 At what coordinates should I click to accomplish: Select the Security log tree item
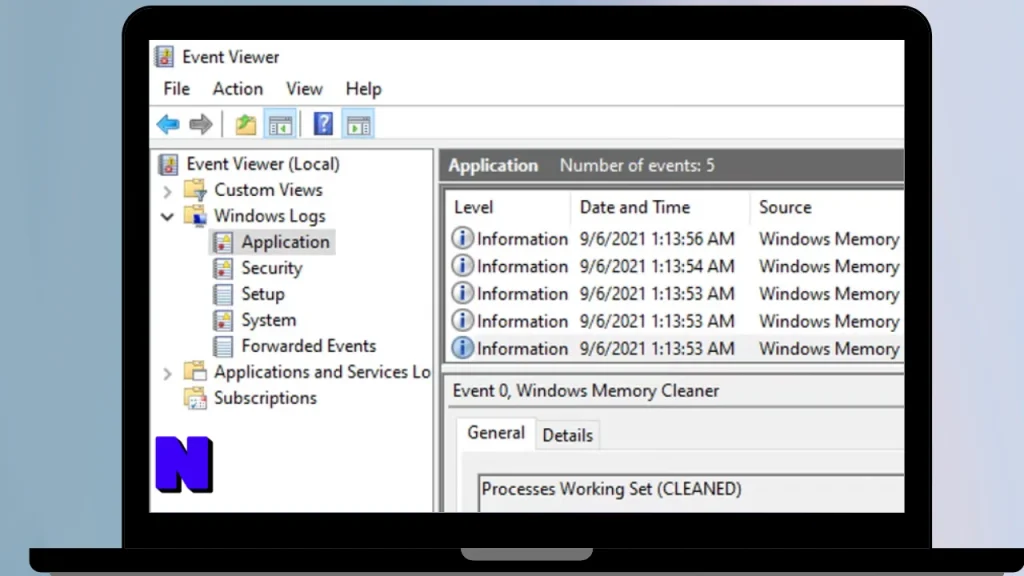point(272,268)
